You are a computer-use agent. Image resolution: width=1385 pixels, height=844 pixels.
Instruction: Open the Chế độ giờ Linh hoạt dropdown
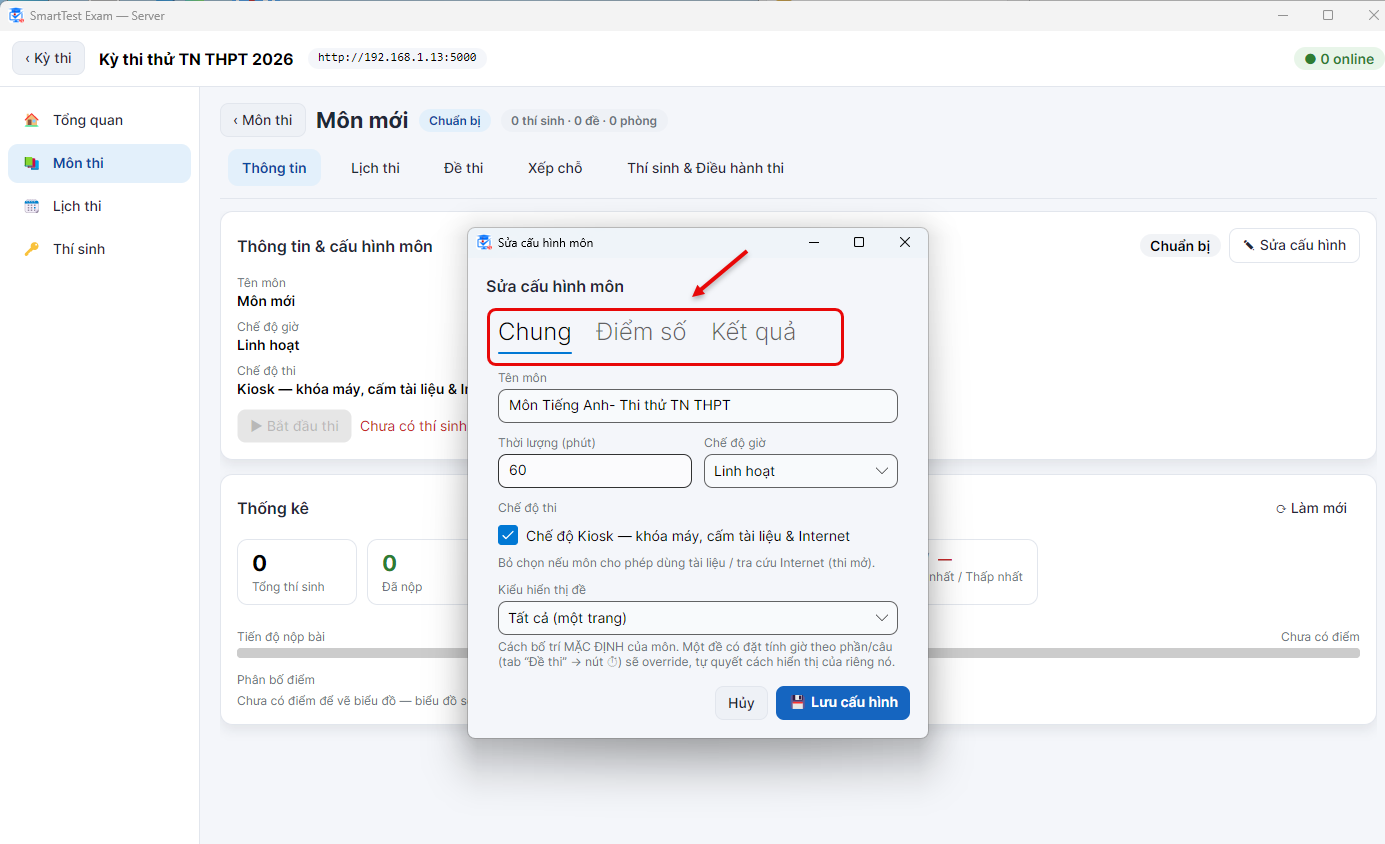pos(801,471)
